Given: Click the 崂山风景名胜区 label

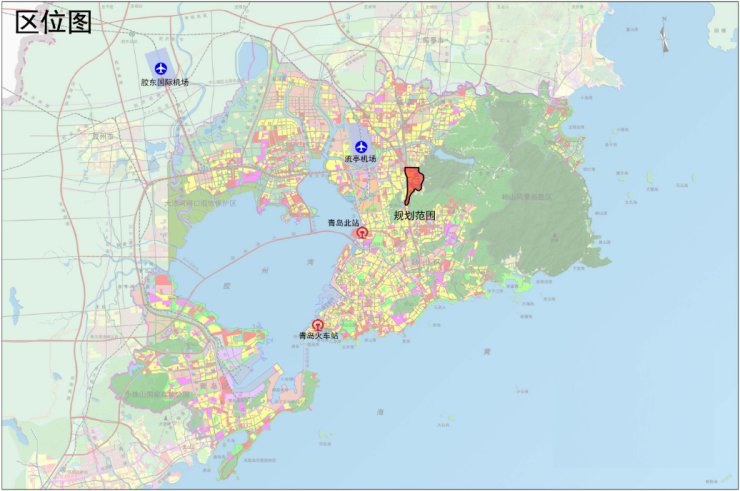Looking at the screenshot, I should 527,197.
